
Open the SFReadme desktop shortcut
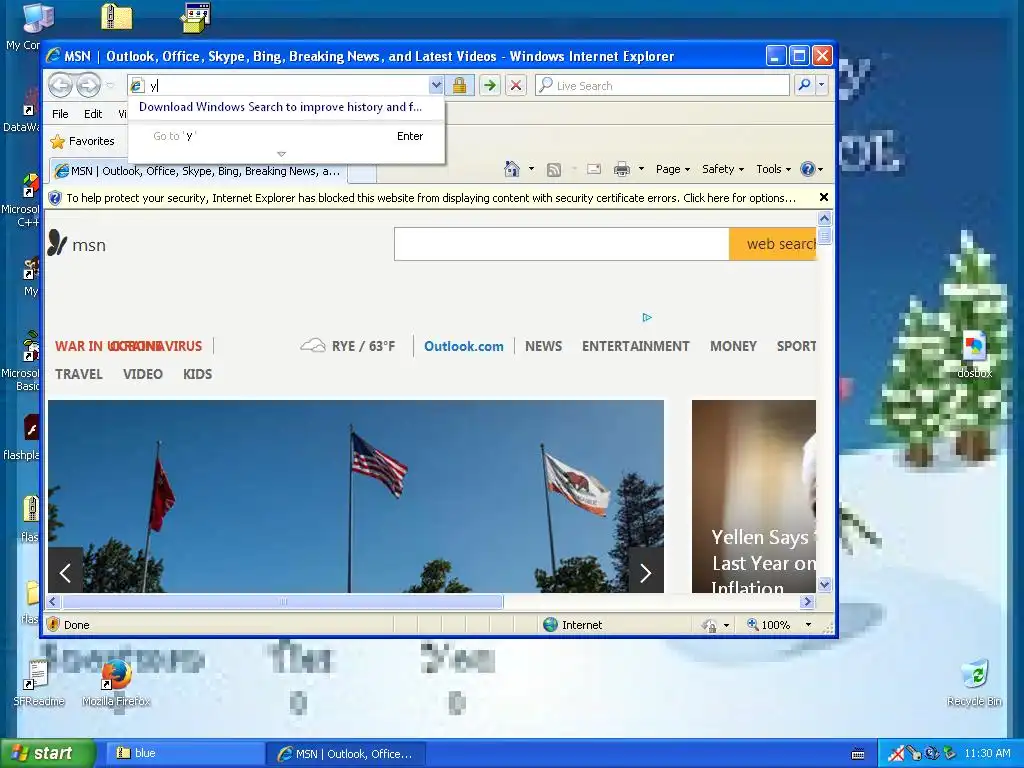click(39, 682)
